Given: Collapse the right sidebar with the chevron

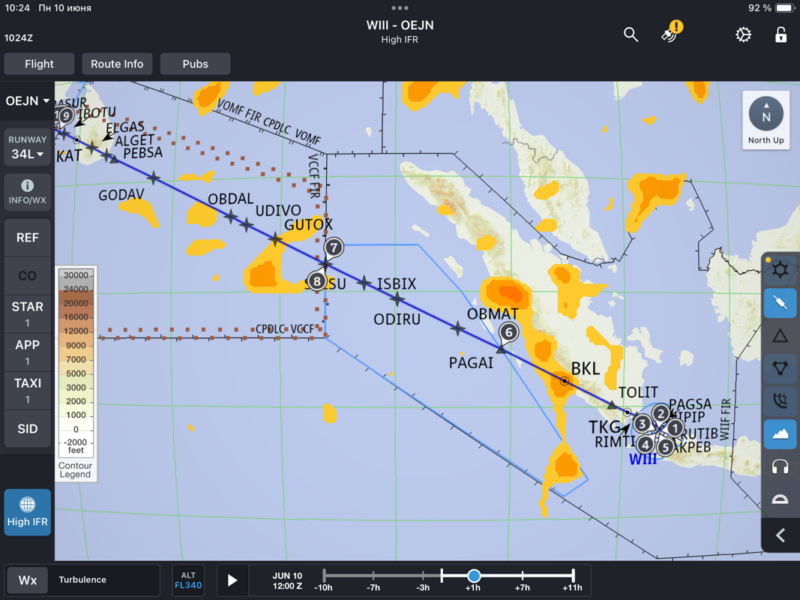Looking at the screenshot, I should pyautogui.click(x=780, y=533).
